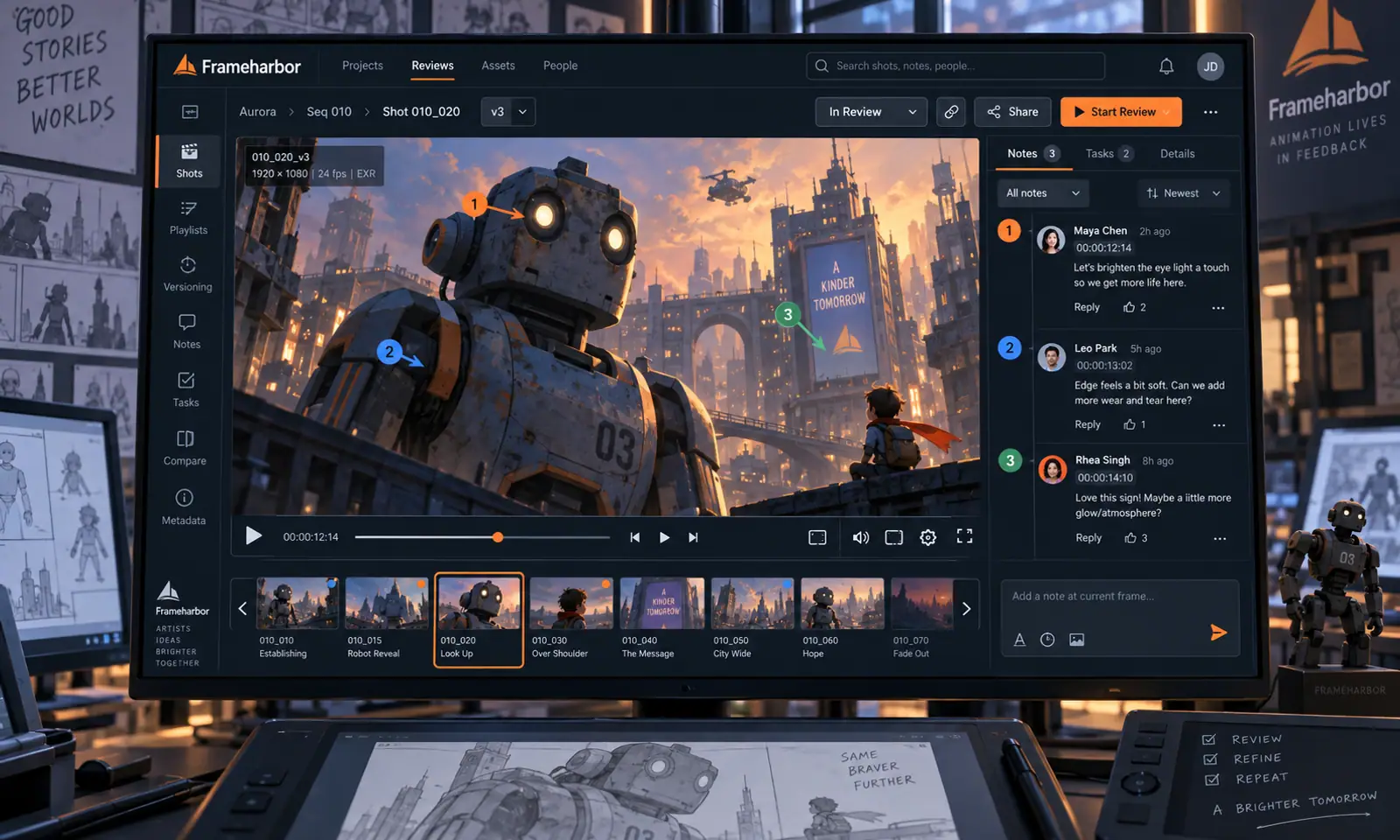Go to the Reviews menu
Image resolution: width=1400 pixels, height=840 pixels.
pyautogui.click(x=432, y=66)
